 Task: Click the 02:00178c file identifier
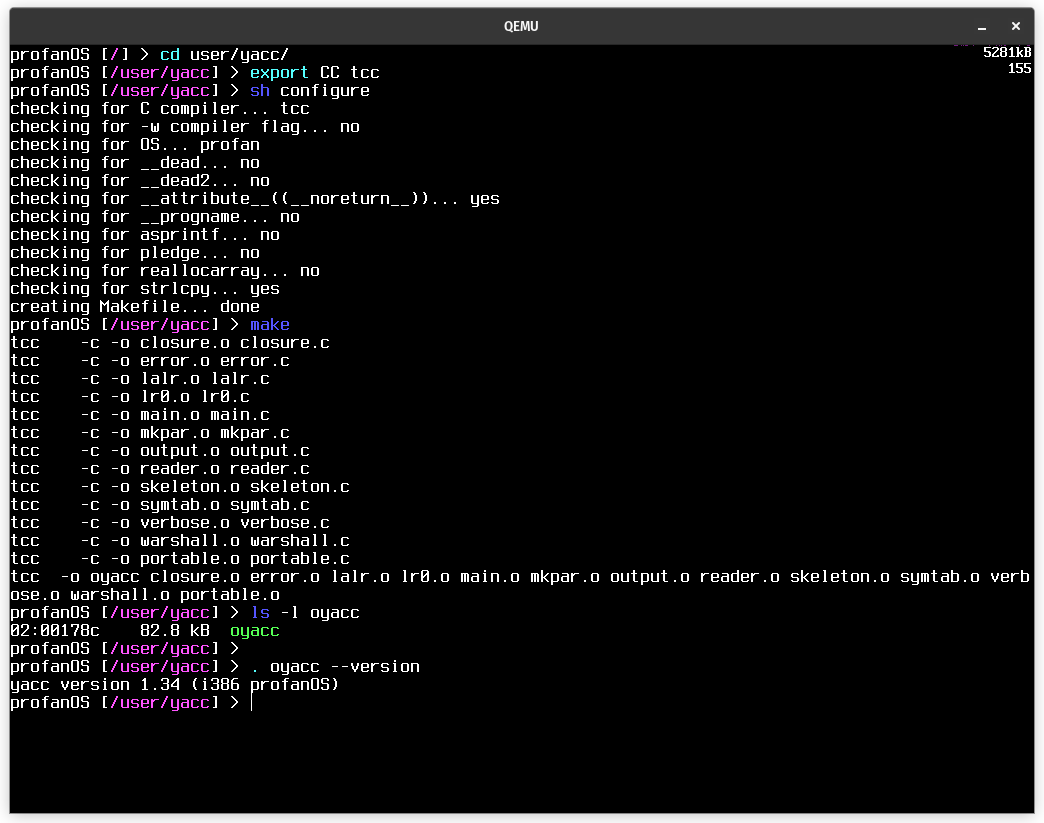[55, 631]
